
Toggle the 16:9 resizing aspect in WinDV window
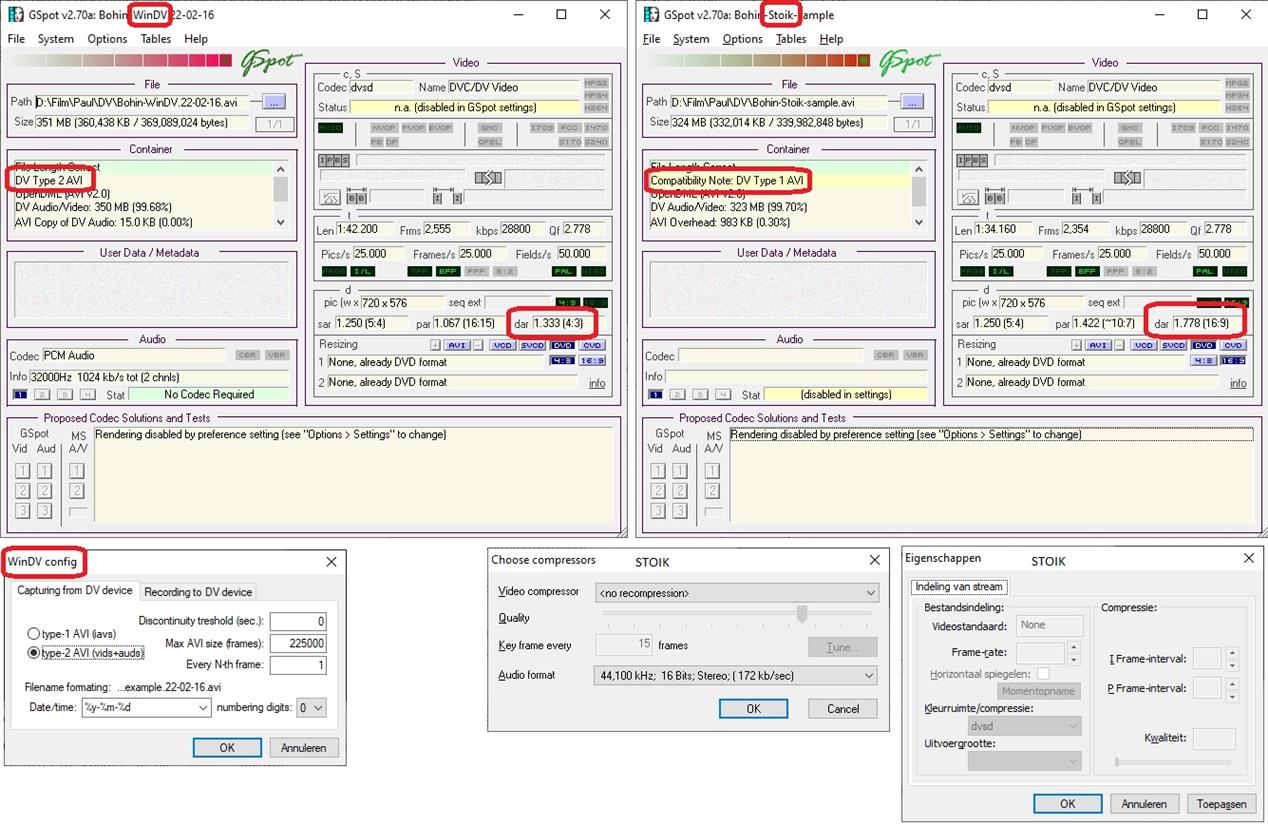[592, 362]
